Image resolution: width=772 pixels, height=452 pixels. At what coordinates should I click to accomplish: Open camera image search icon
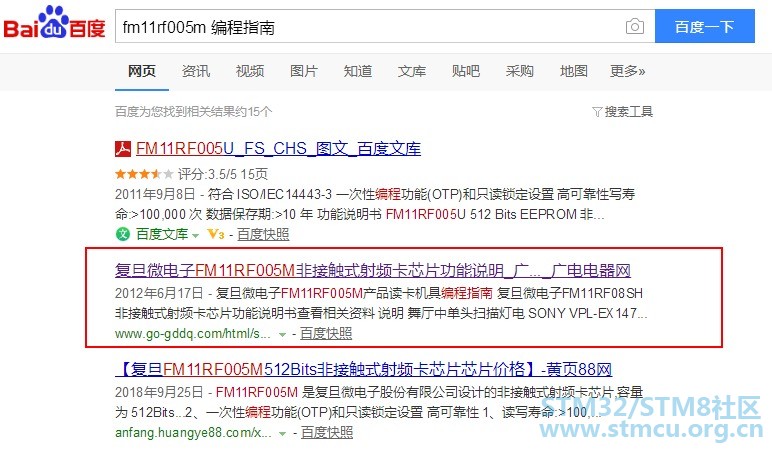point(635,26)
